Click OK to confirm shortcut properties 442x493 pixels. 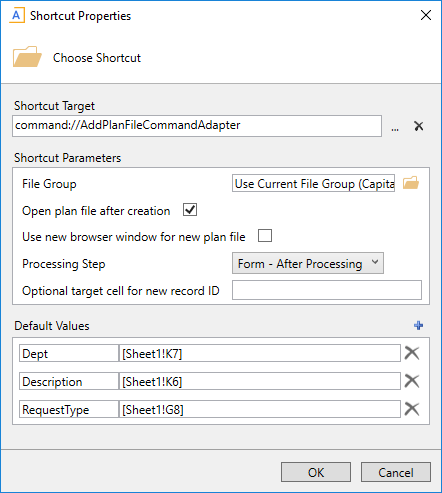pyautogui.click(x=316, y=472)
